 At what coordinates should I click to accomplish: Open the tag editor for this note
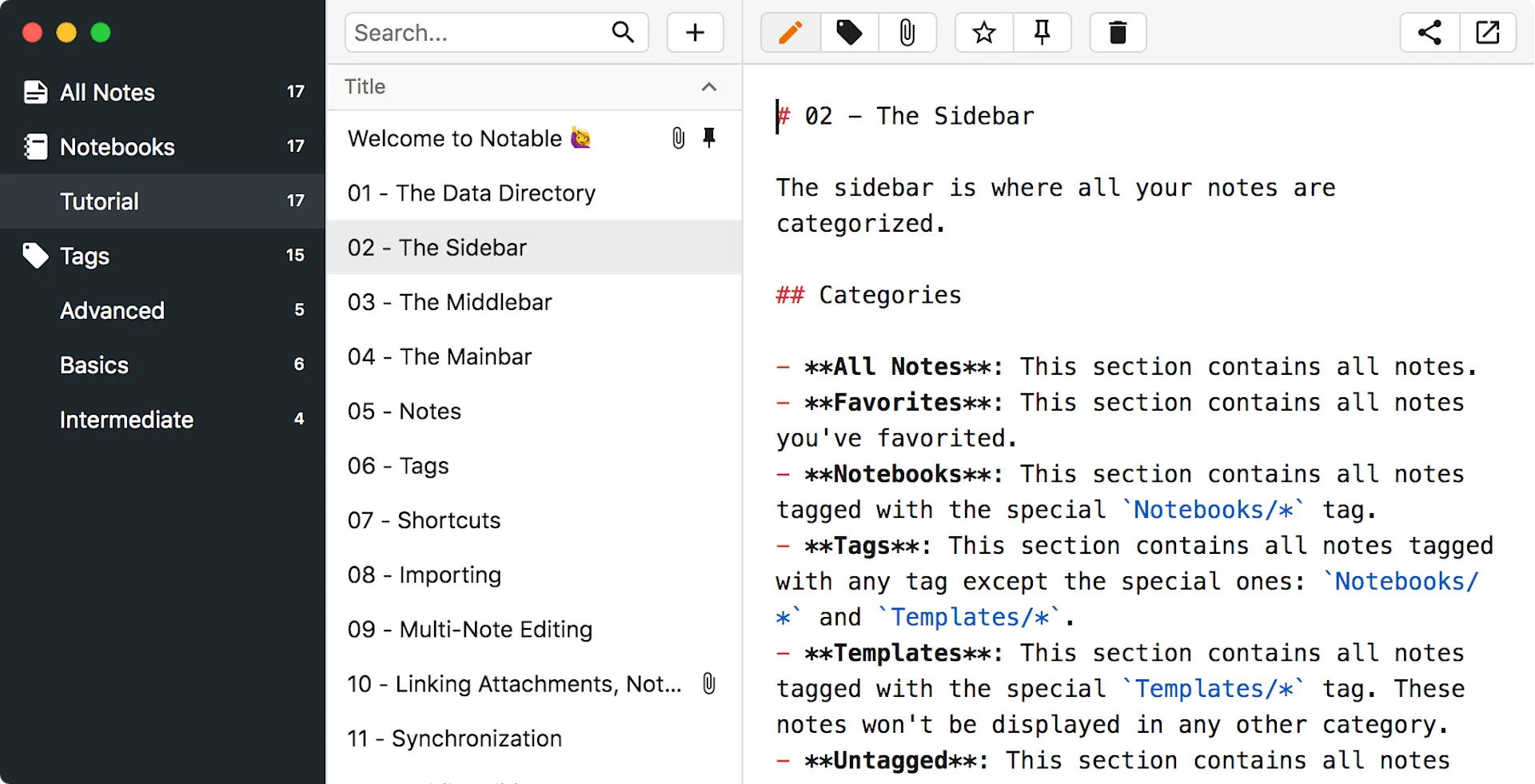(848, 33)
